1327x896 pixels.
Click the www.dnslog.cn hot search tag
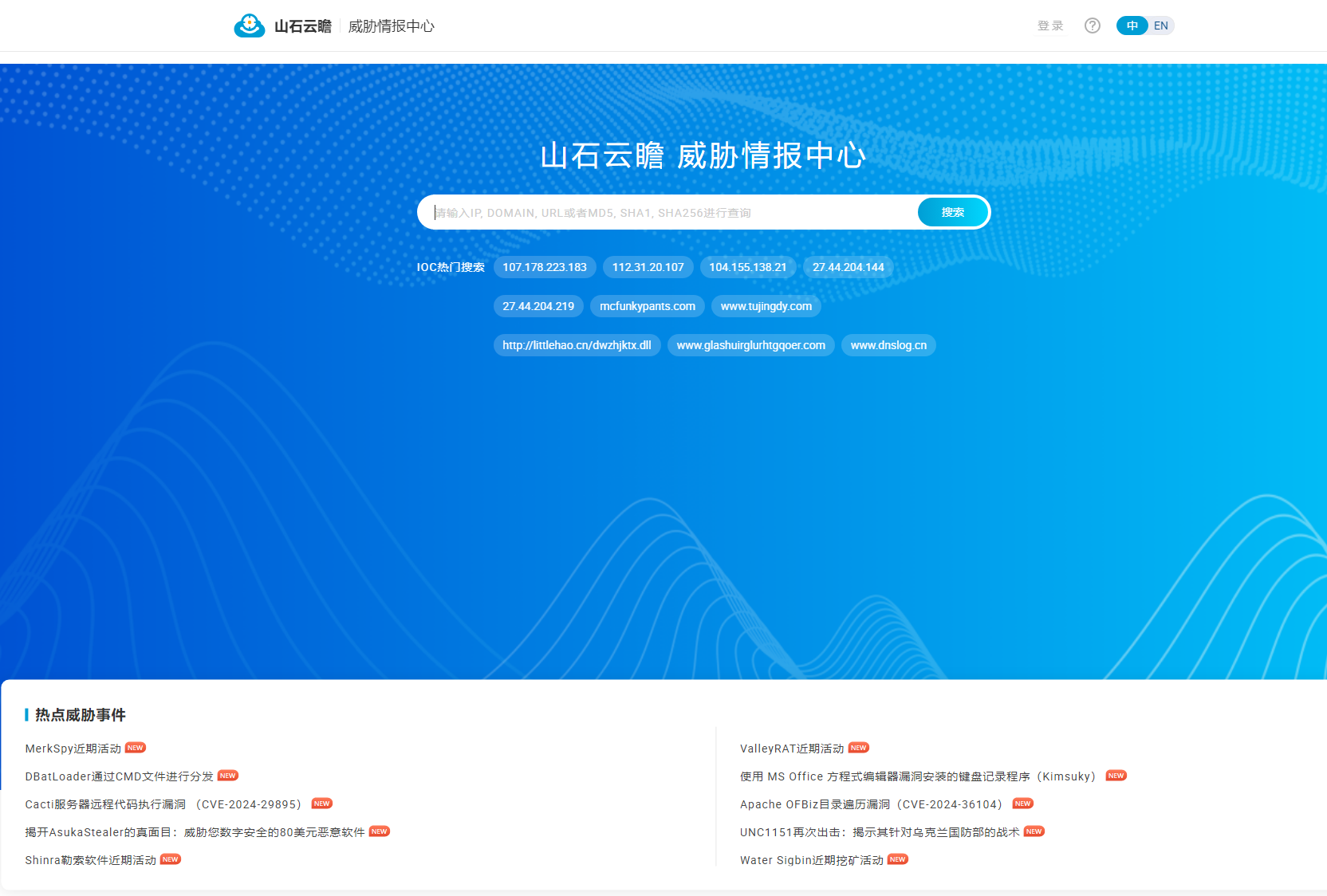pos(888,345)
